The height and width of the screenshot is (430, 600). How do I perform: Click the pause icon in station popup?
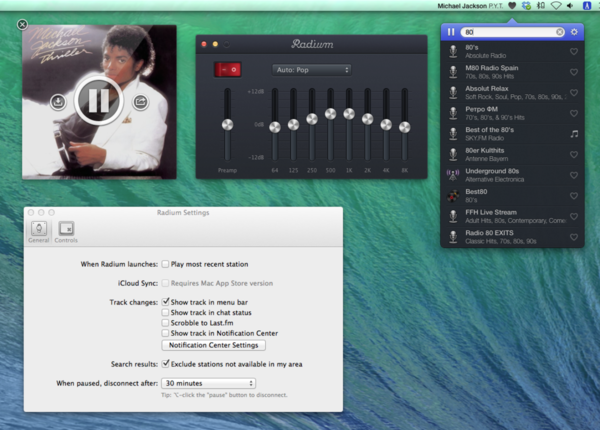(x=451, y=32)
